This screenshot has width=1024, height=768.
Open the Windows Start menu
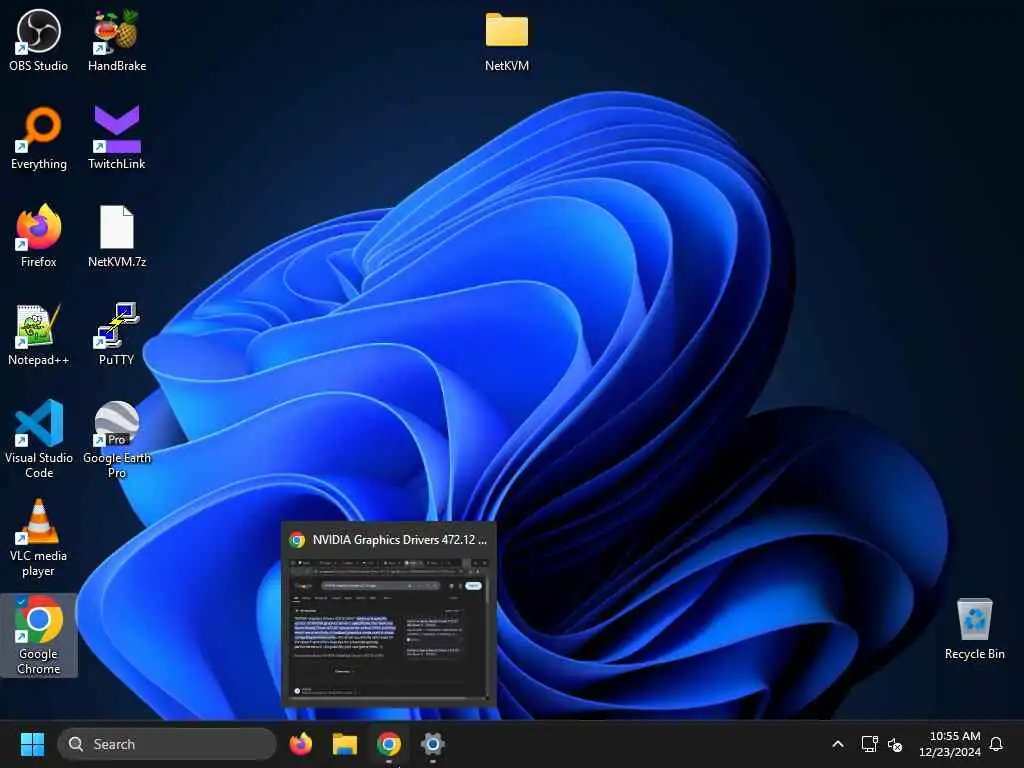(x=32, y=744)
